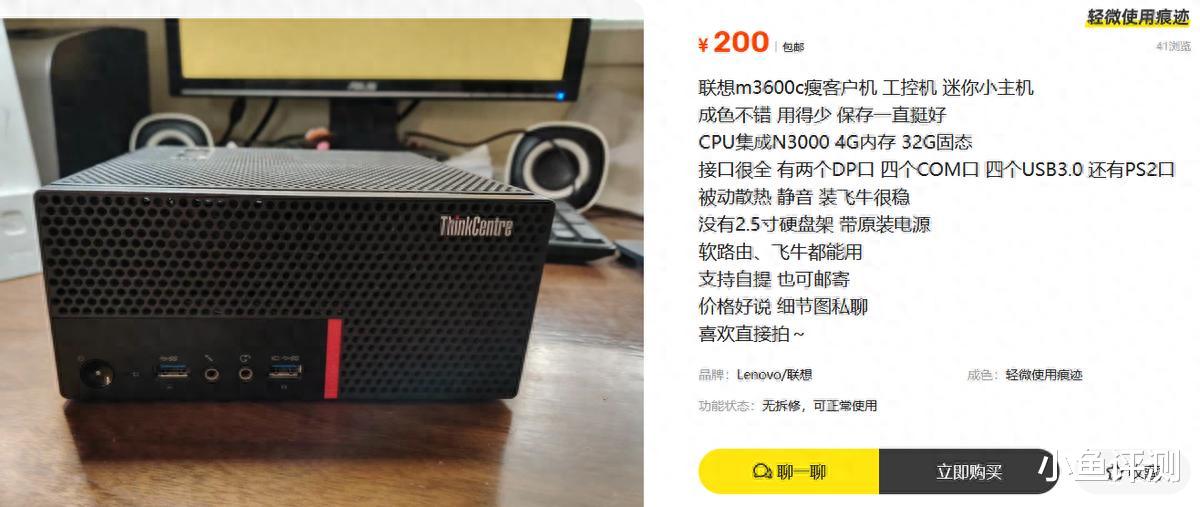1200x507 pixels.
Task: Click the chat bubble icon in 聊一聊
Action: tap(763, 472)
